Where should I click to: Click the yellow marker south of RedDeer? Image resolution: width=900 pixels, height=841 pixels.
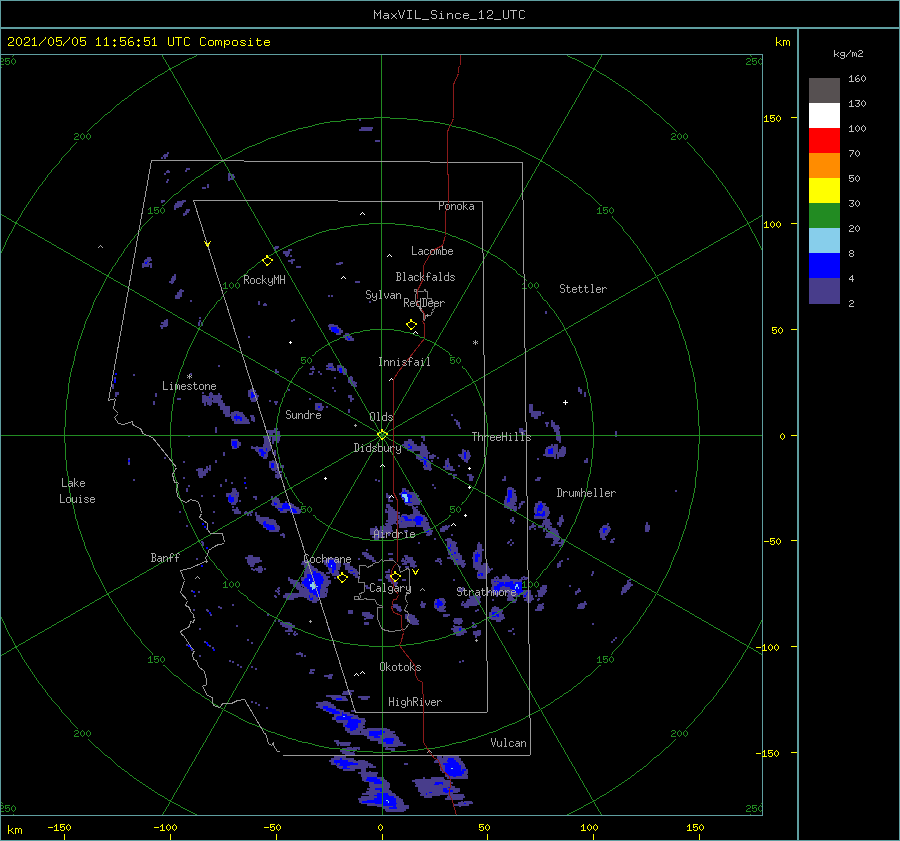tap(411, 325)
